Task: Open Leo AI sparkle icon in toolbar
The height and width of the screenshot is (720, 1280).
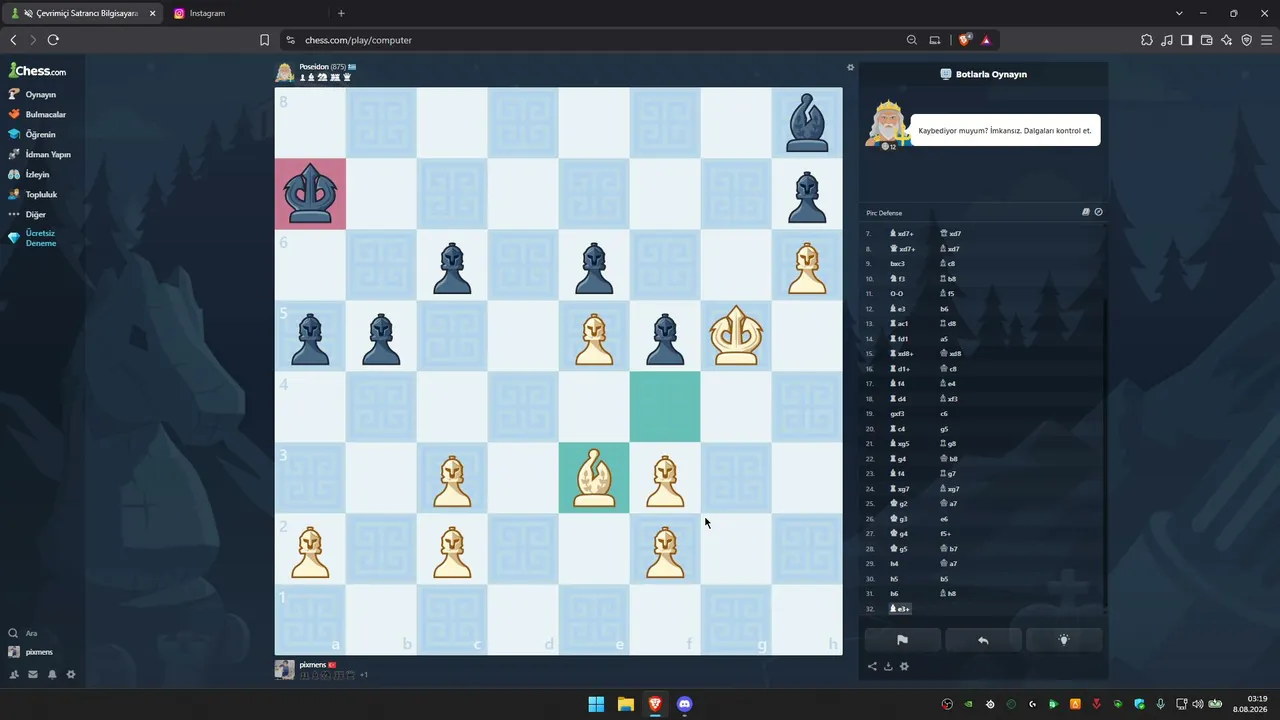Action: click(x=1227, y=40)
